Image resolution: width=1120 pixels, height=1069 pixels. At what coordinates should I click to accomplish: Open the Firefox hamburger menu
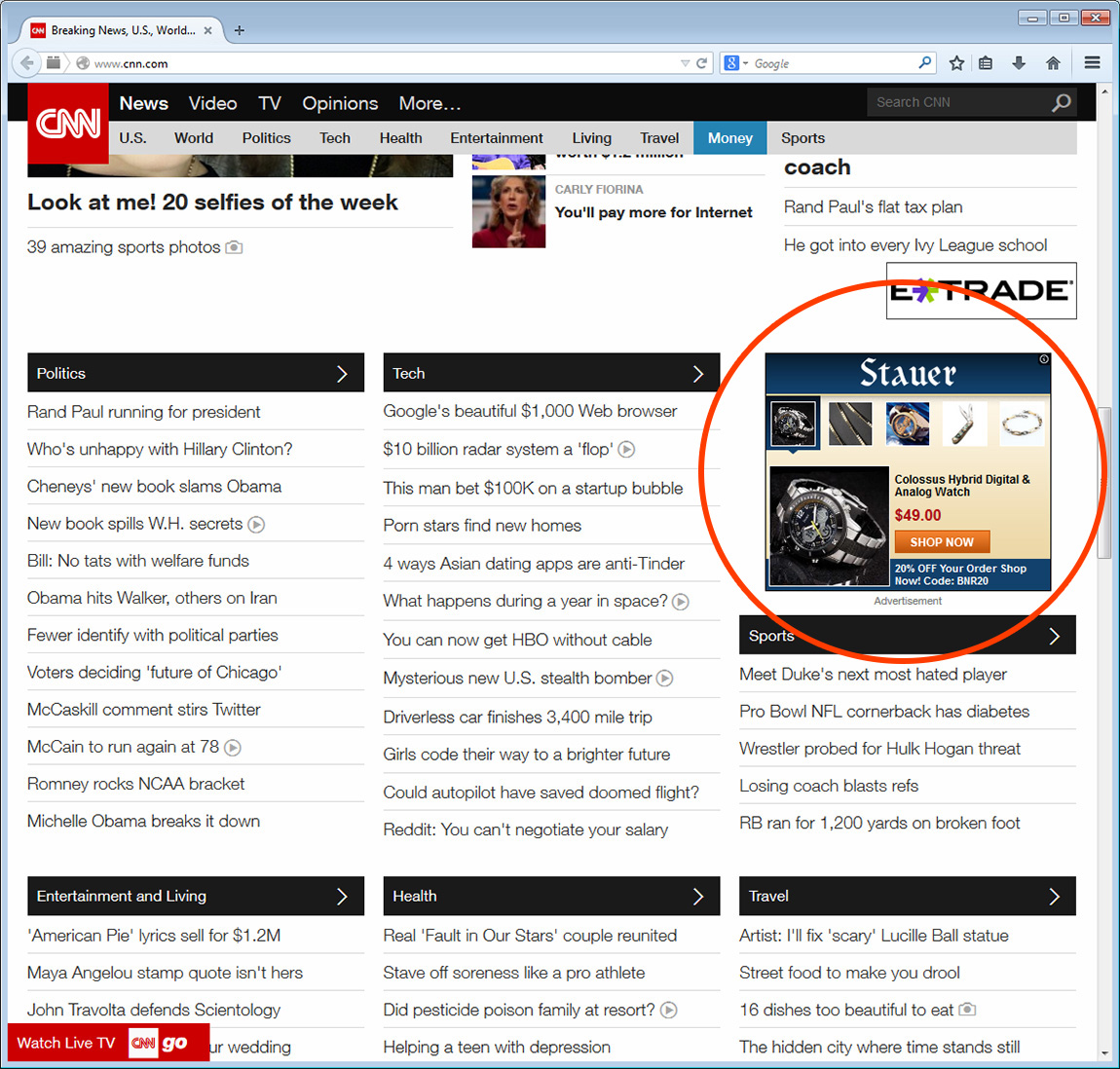click(1092, 63)
